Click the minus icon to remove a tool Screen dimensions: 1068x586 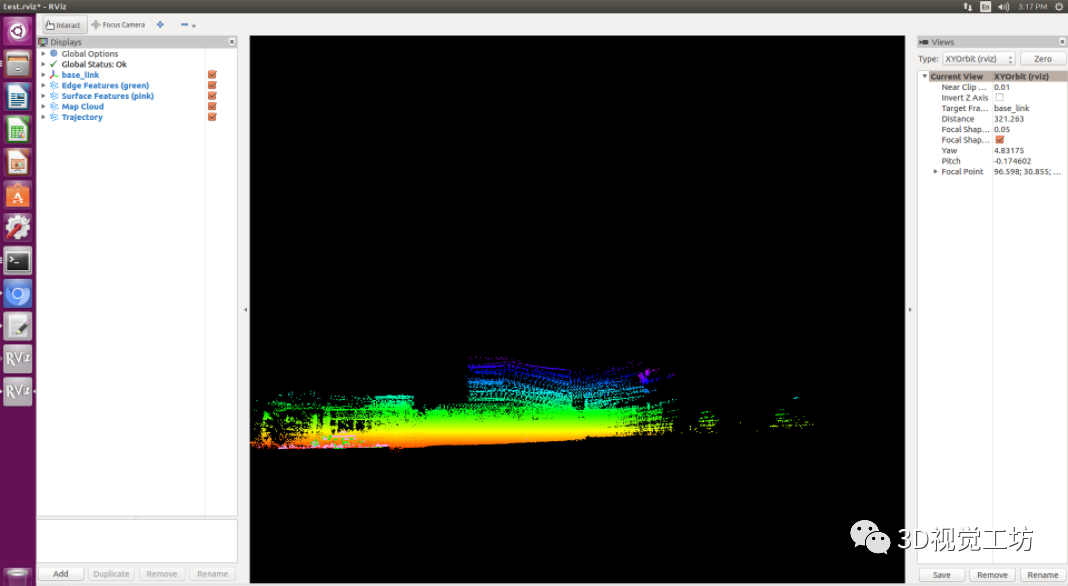(x=184, y=25)
